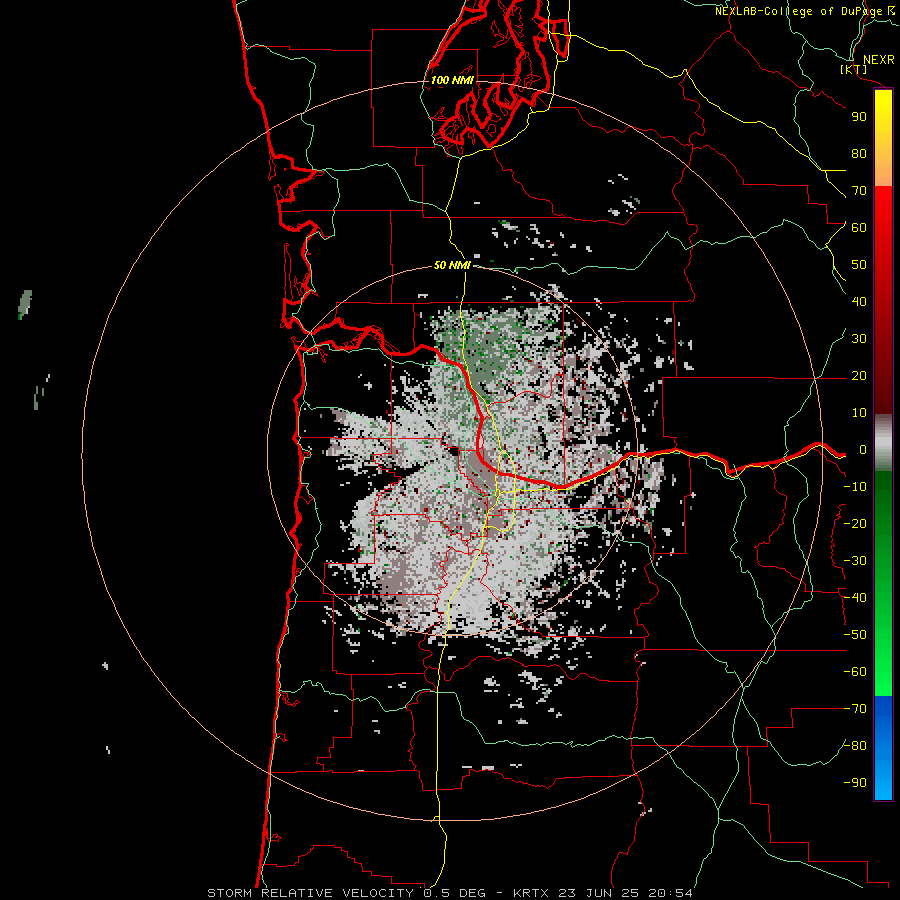Click the "100 NMI" range ring label

click(452, 80)
